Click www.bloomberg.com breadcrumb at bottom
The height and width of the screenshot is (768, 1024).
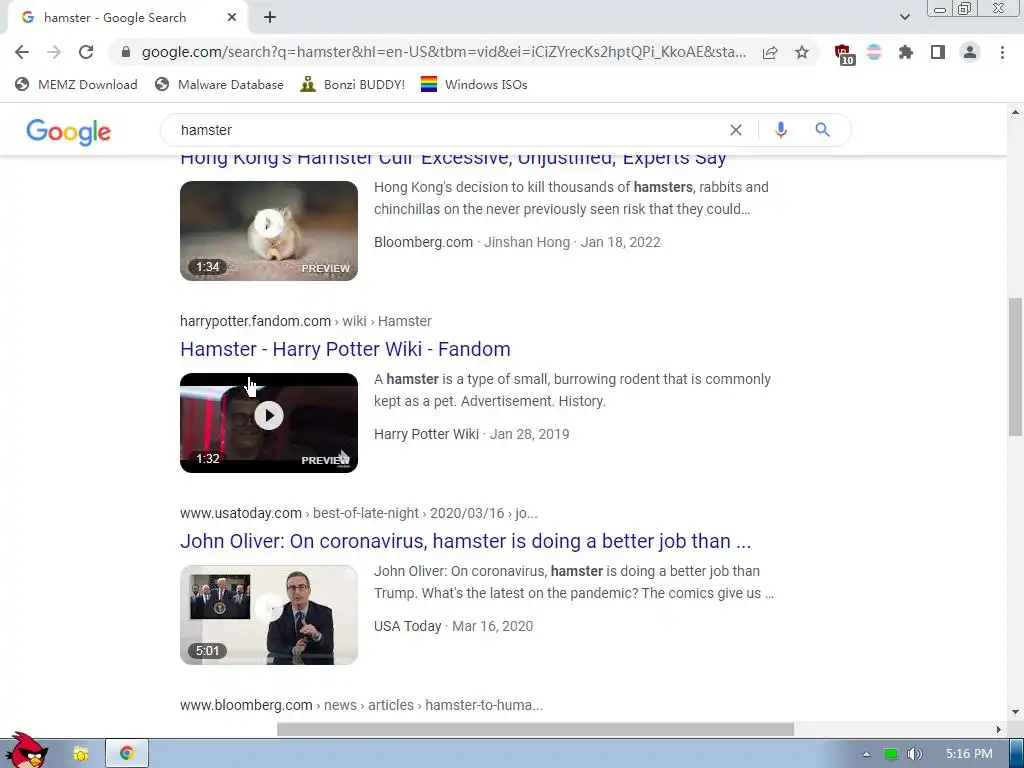(246, 705)
